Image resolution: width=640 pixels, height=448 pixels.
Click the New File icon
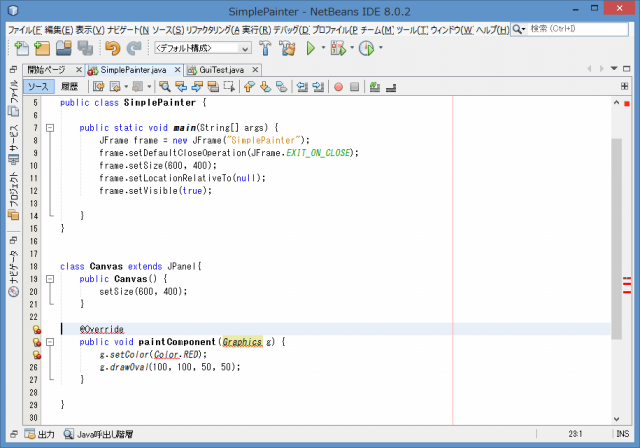coord(21,48)
